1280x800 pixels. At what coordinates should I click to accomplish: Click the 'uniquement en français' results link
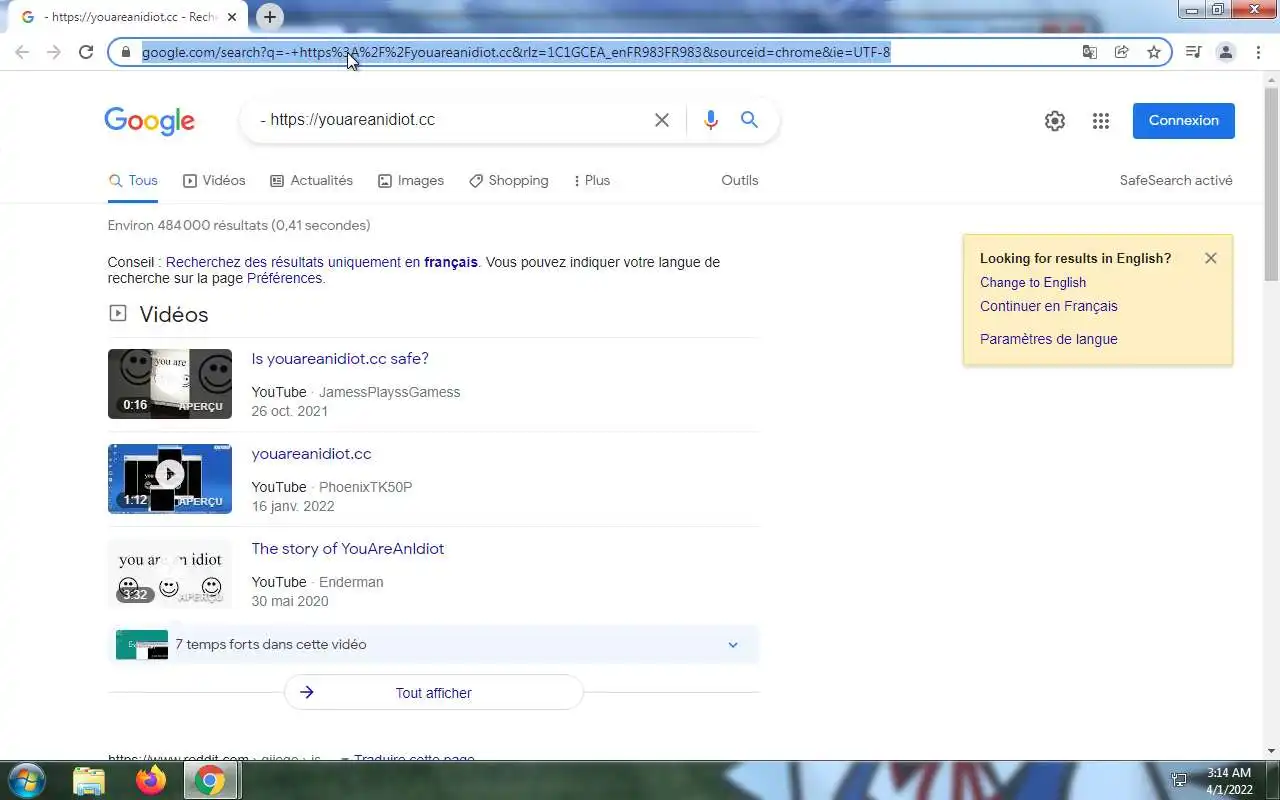(321, 262)
